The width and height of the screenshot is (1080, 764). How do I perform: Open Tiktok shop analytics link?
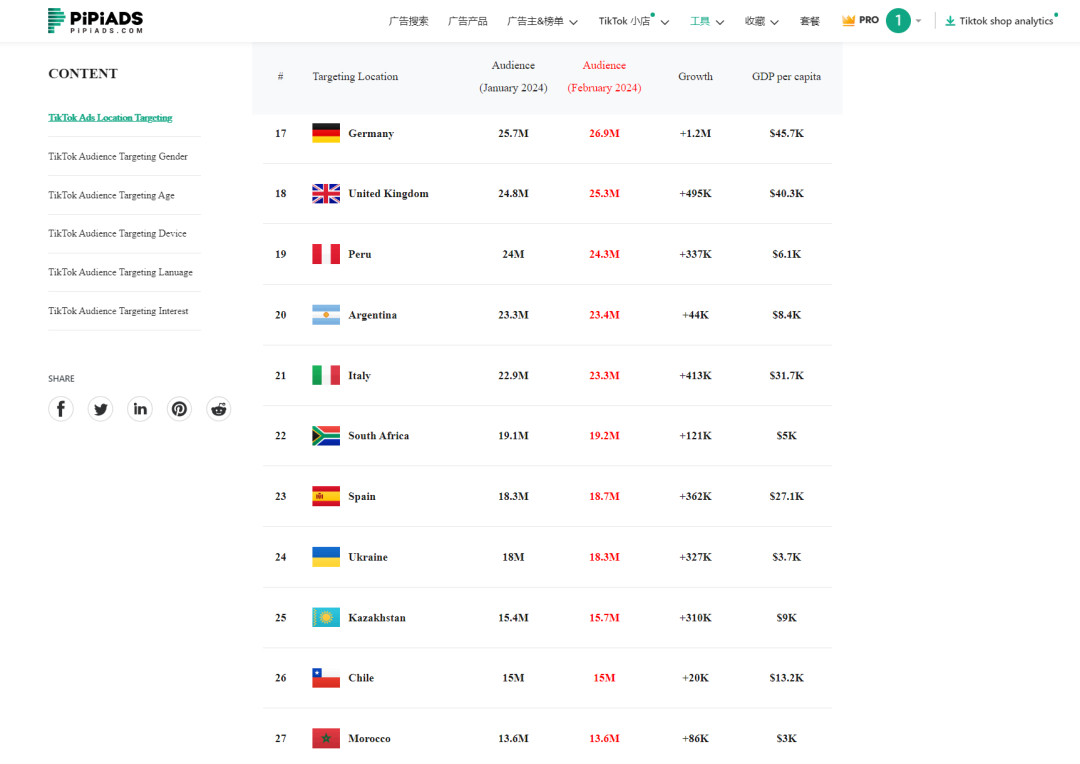pyautogui.click(x=1006, y=21)
